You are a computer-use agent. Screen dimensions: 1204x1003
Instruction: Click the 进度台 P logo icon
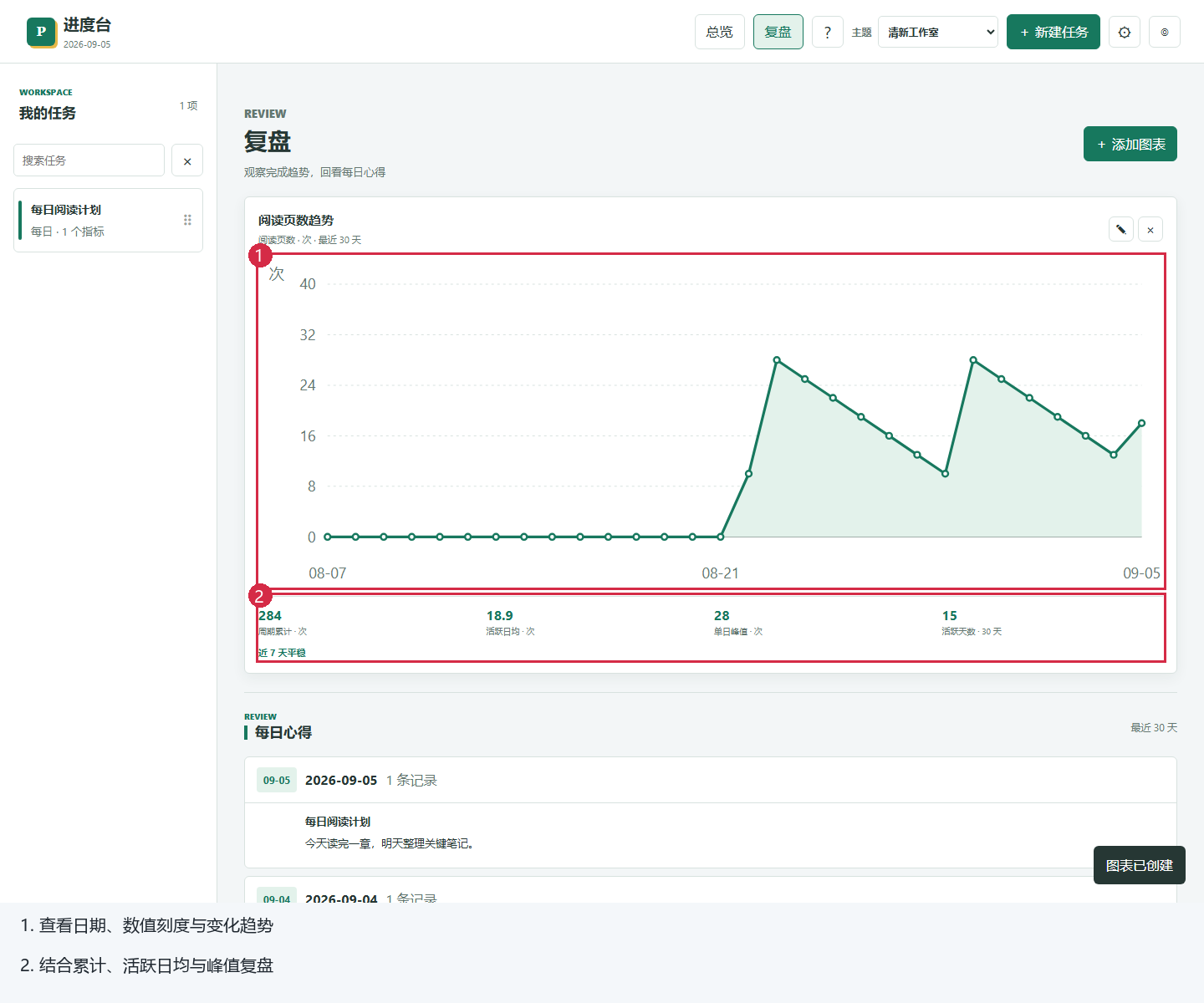[x=41, y=32]
